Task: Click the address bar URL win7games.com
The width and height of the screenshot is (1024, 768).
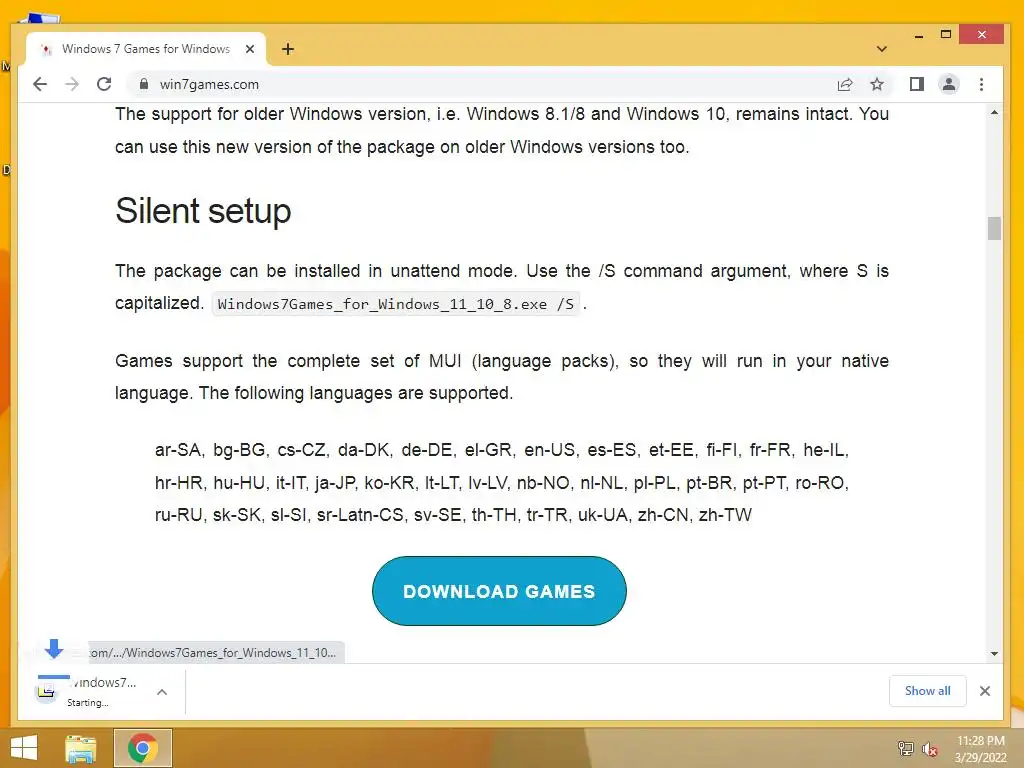Action: [x=209, y=84]
